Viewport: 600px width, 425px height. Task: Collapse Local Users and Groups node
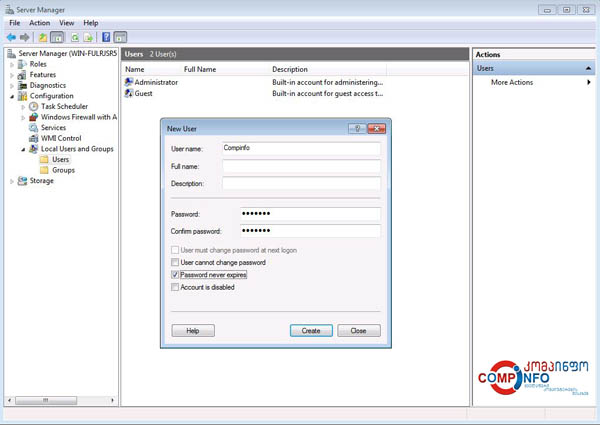(x=23, y=150)
